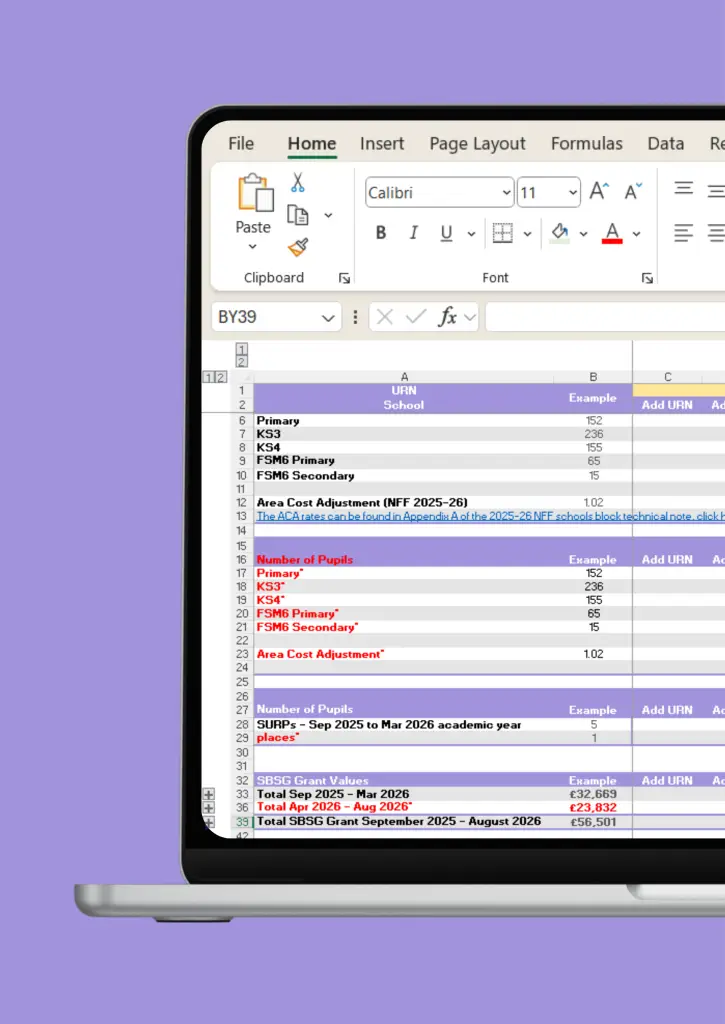Show row outline level 1

click(x=209, y=377)
